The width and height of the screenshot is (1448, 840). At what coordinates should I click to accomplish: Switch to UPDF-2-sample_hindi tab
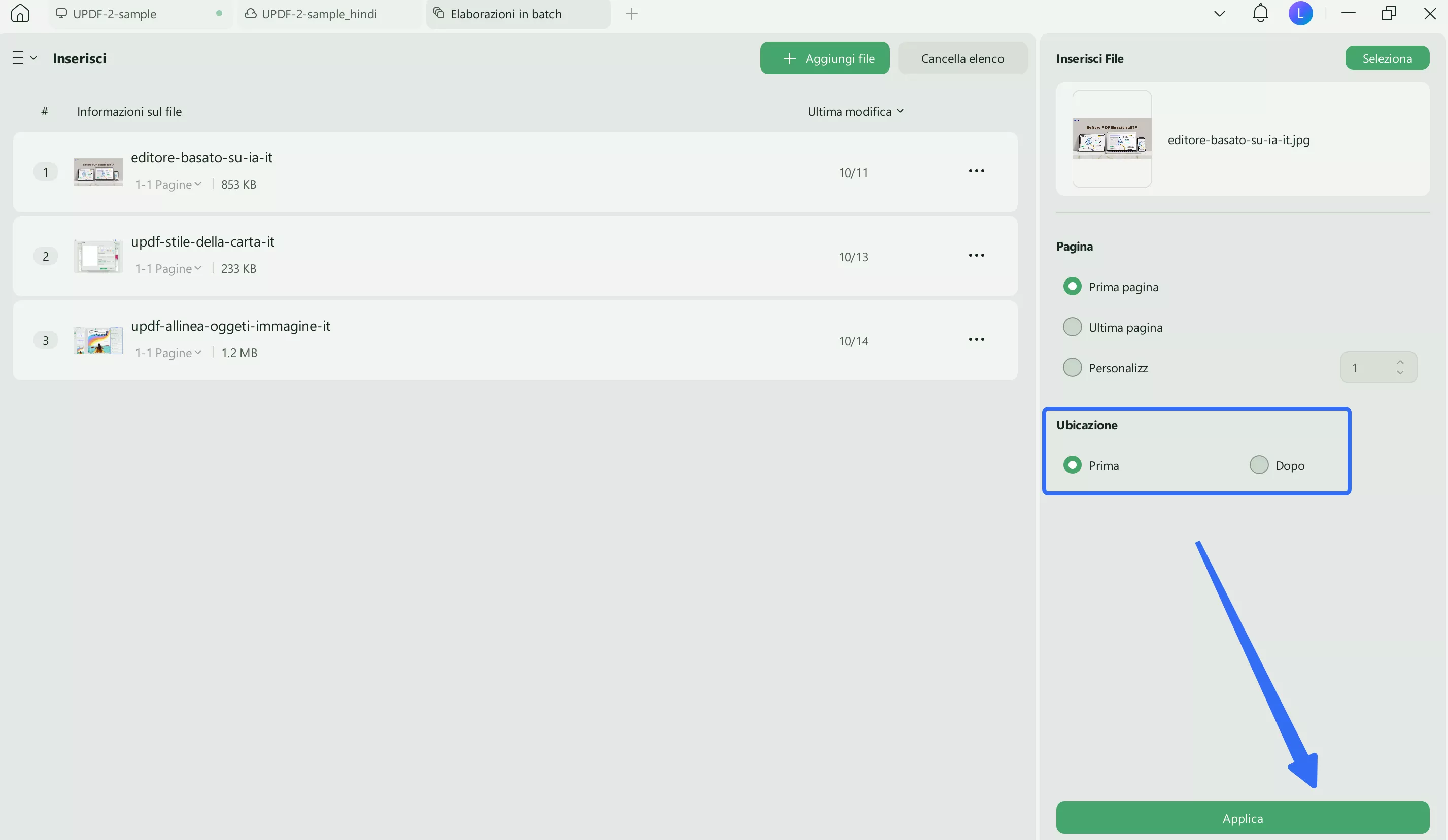click(319, 14)
